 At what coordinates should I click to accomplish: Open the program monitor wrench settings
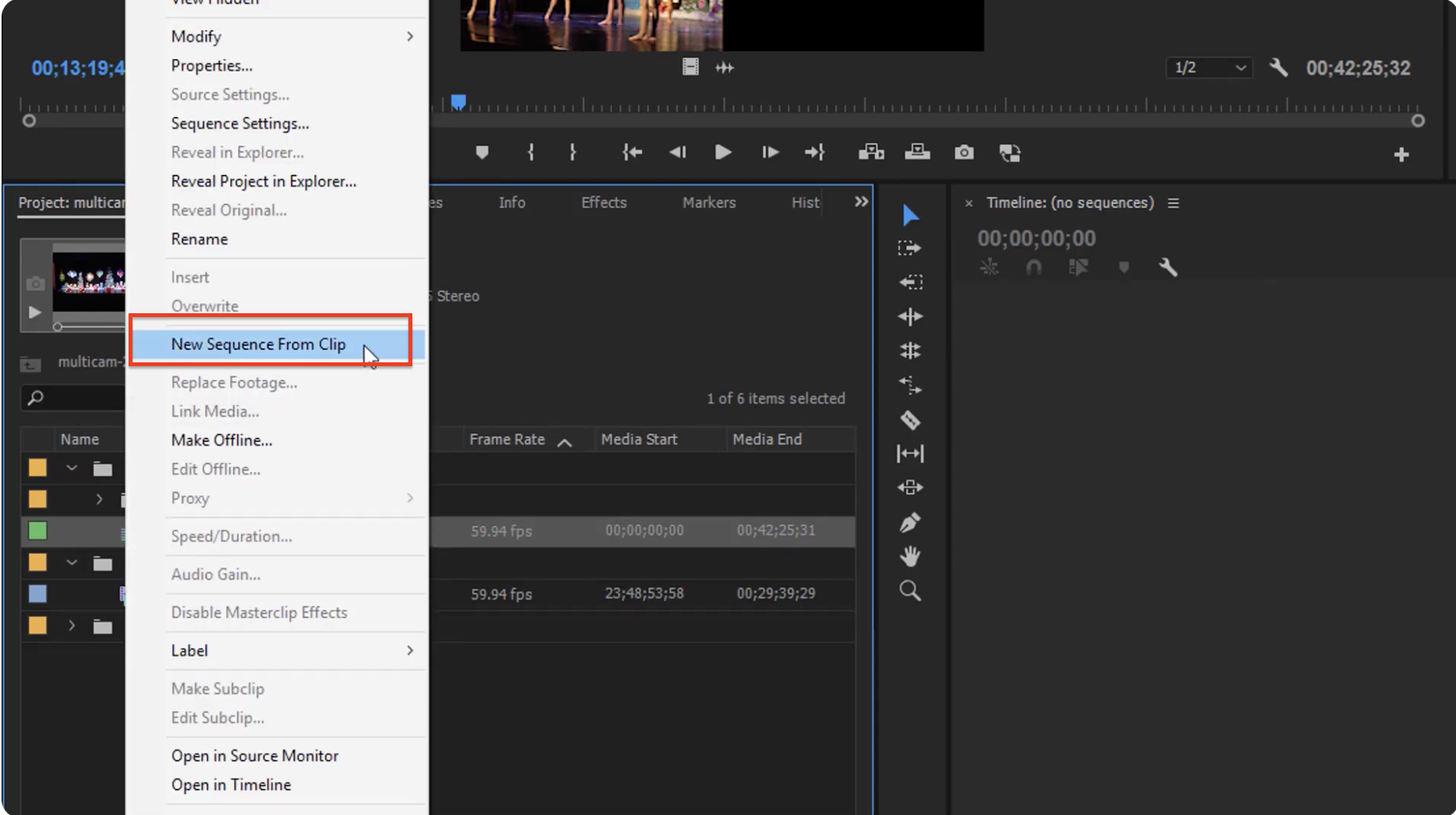coord(1278,68)
